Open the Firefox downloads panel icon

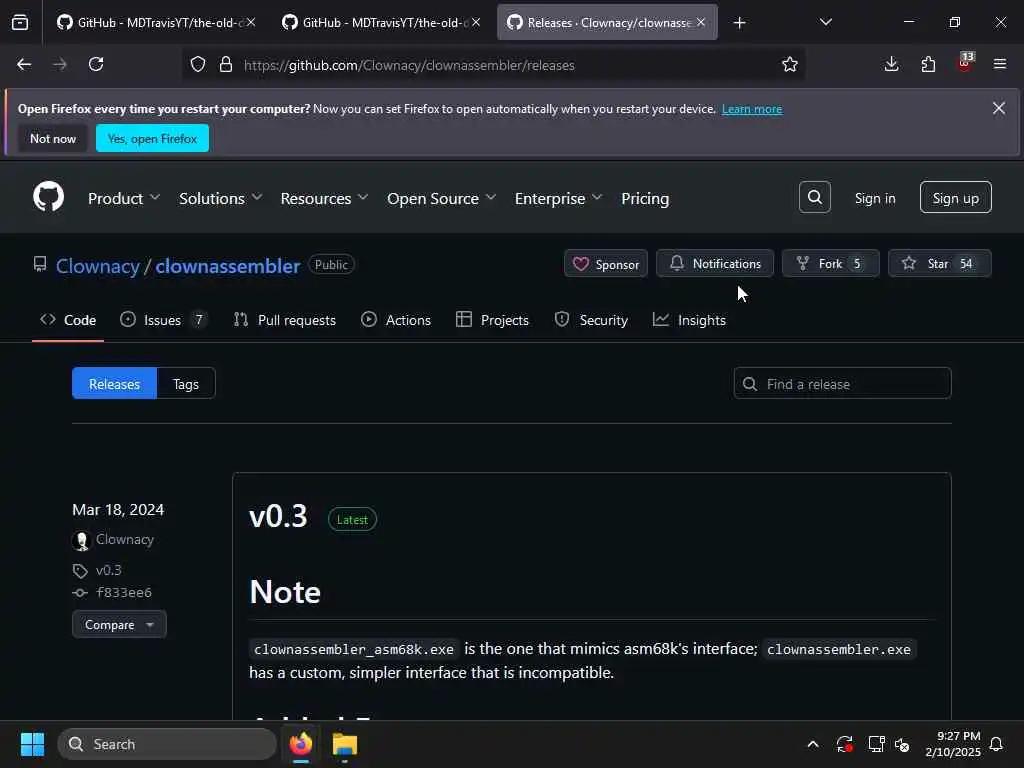(x=891, y=64)
